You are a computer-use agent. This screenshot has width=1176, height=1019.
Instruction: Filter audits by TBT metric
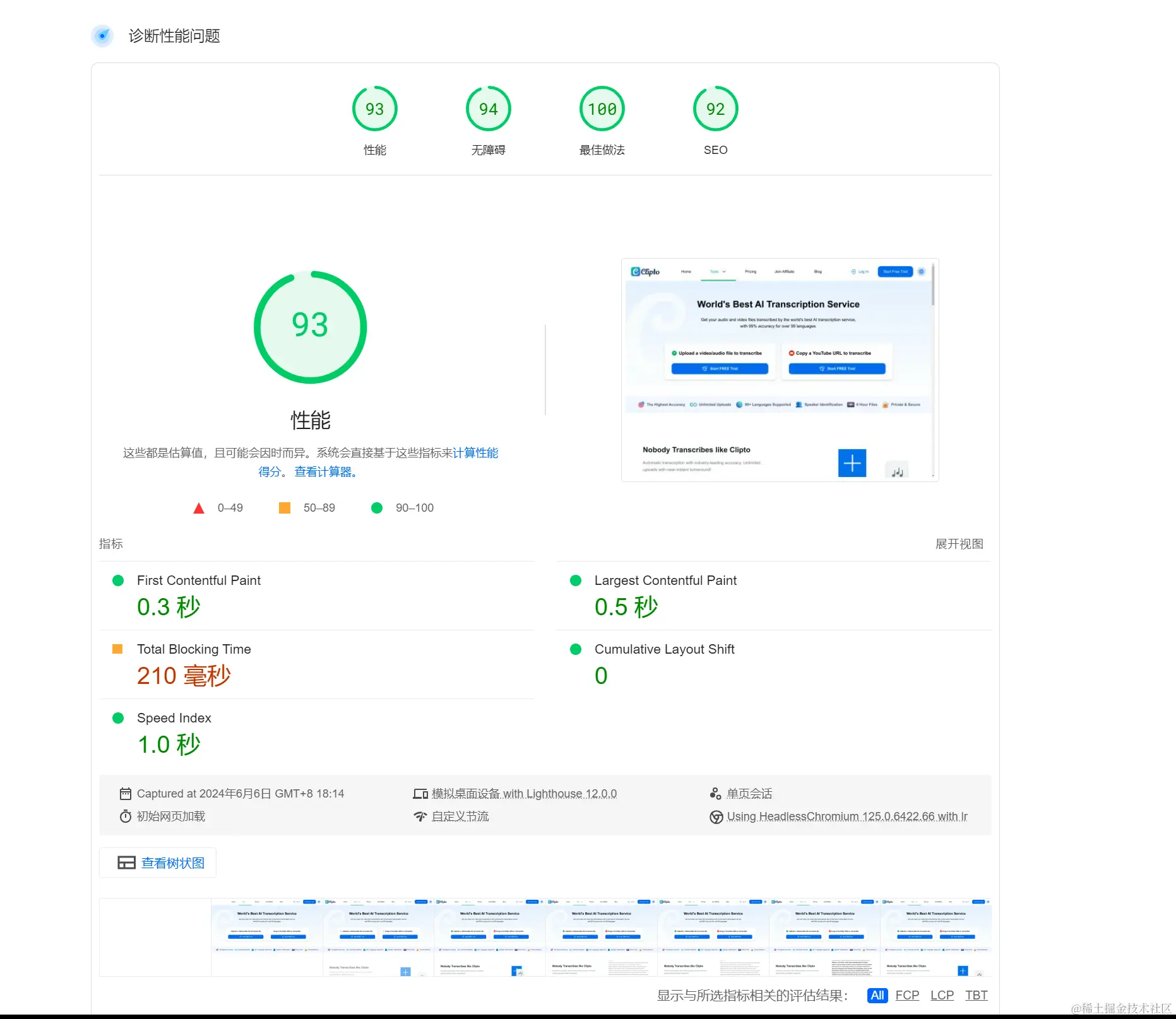point(977,996)
